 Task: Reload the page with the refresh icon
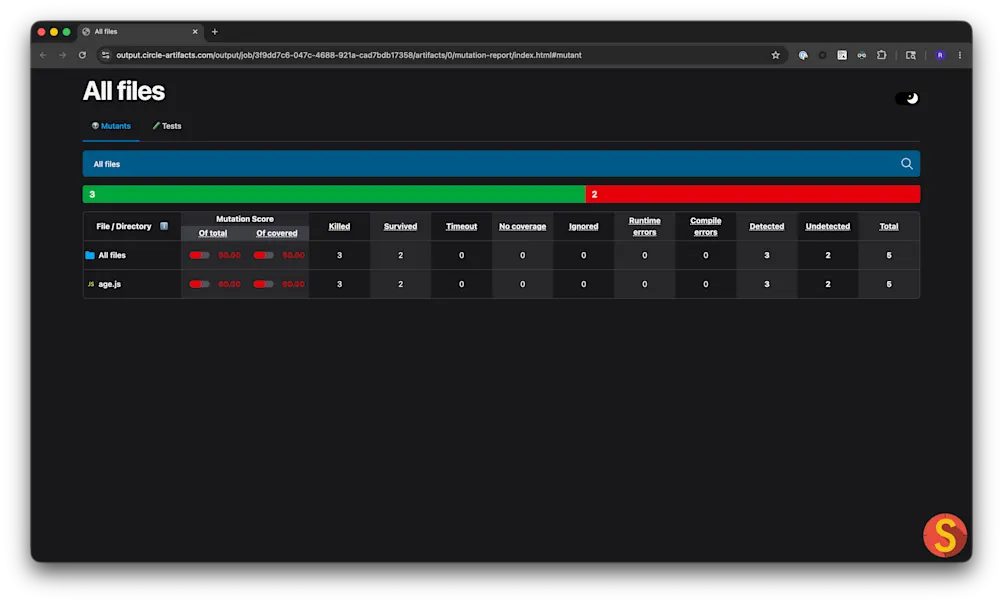point(82,55)
